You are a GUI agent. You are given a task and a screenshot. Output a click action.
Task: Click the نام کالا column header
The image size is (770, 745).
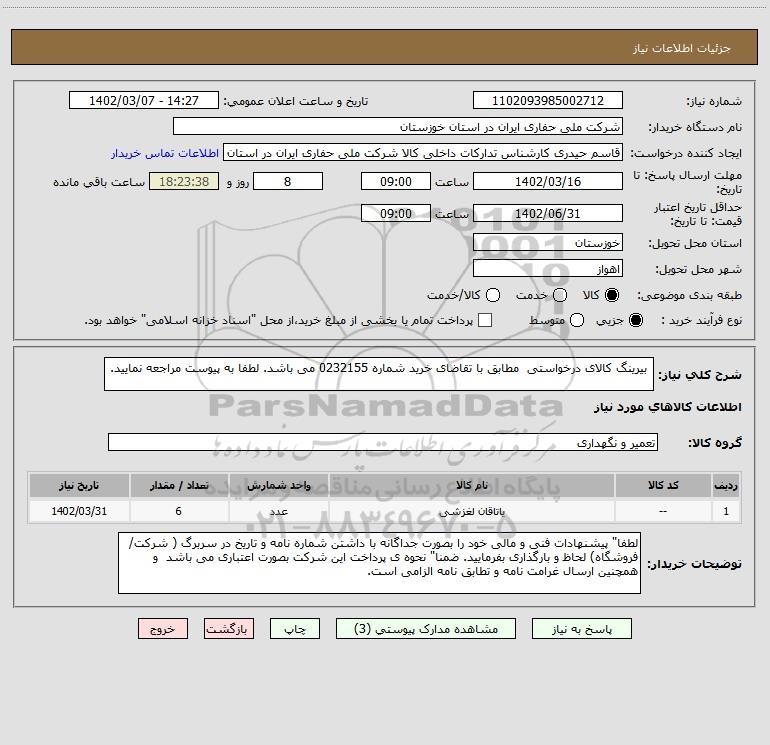[471, 485]
